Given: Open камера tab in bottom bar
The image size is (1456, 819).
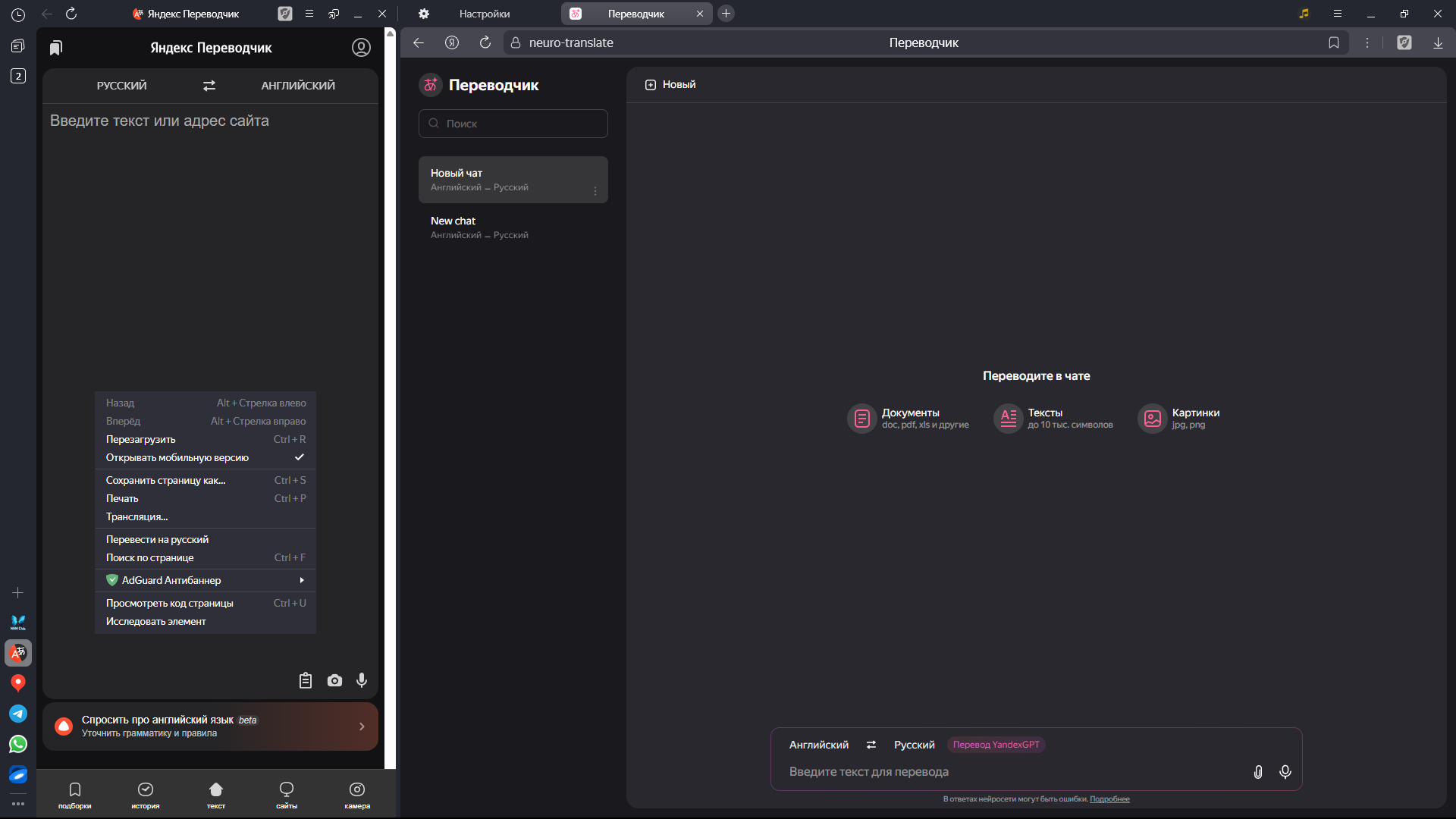Looking at the screenshot, I should pos(357,795).
